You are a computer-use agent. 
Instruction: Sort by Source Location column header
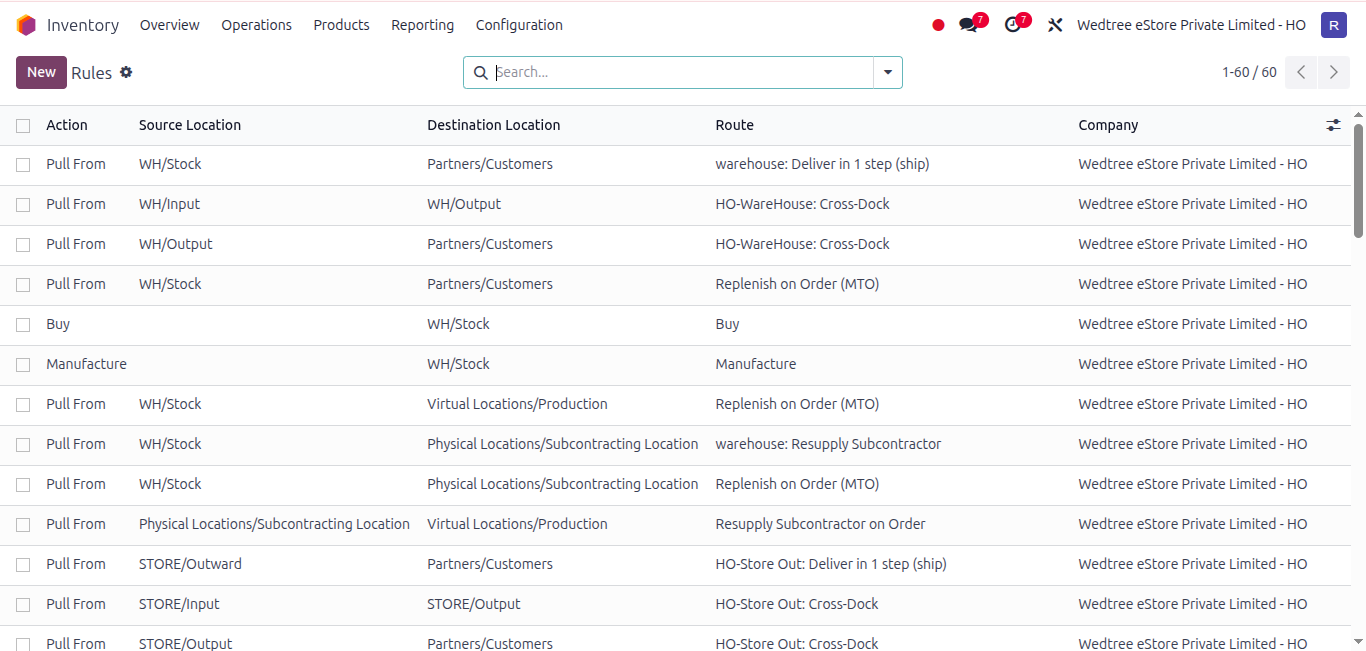(190, 125)
